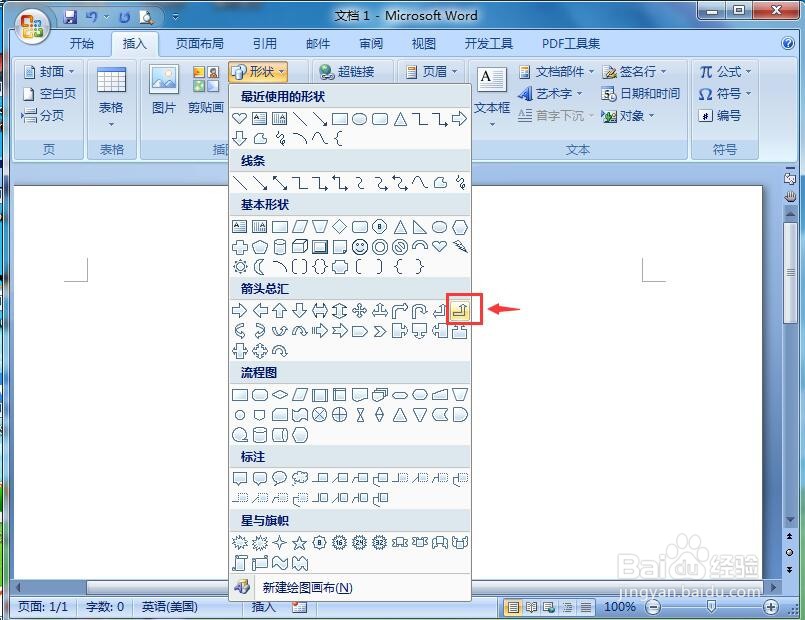Choose the highlighted bent-up arrow shape

click(460, 311)
